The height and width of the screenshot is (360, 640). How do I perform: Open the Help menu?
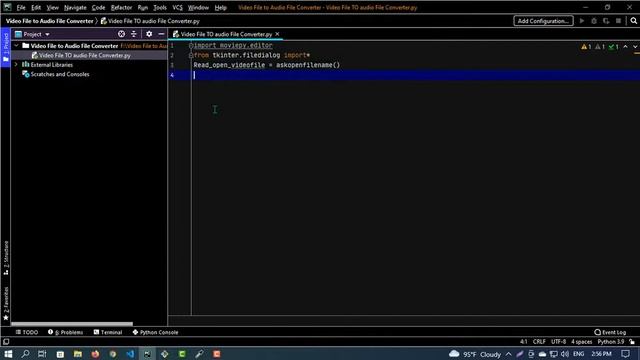[x=220, y=7]
